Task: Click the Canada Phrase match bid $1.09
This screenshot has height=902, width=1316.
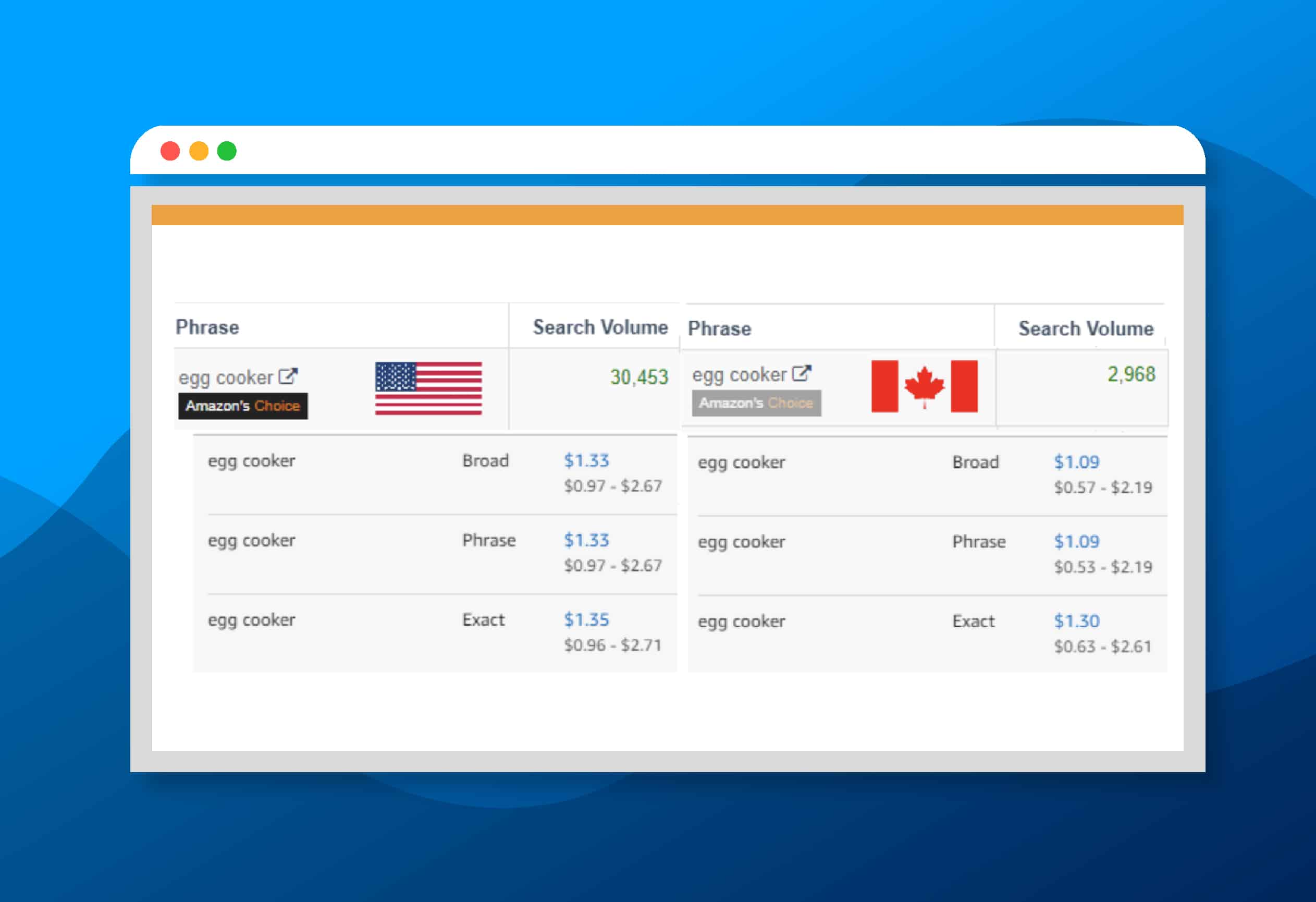Action: pos(1076,542)
